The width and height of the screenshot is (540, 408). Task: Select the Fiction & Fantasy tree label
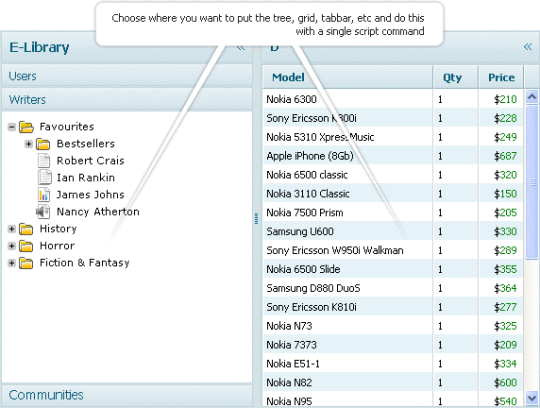coord(85,263)
